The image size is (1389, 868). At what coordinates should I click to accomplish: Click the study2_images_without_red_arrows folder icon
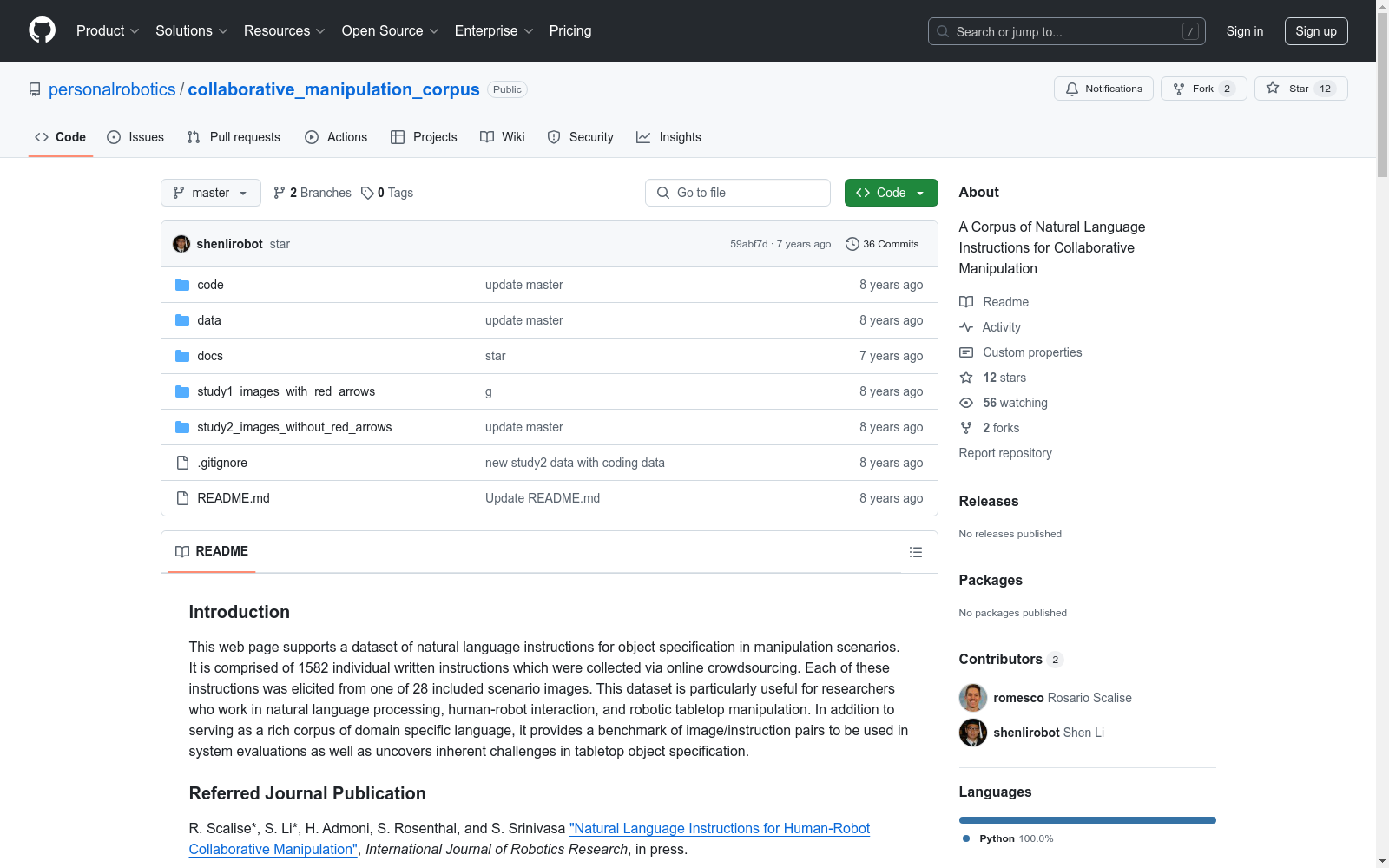click(182, 427)
